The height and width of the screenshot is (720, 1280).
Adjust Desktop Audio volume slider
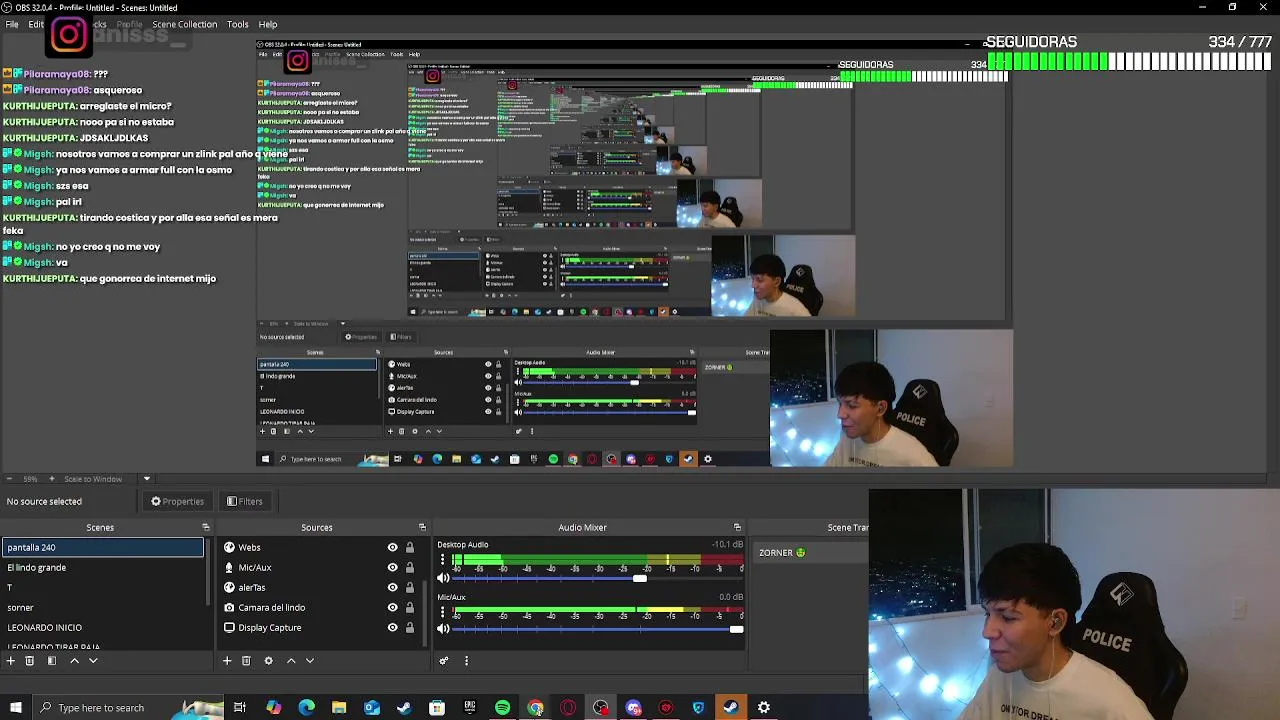(640, 578)
